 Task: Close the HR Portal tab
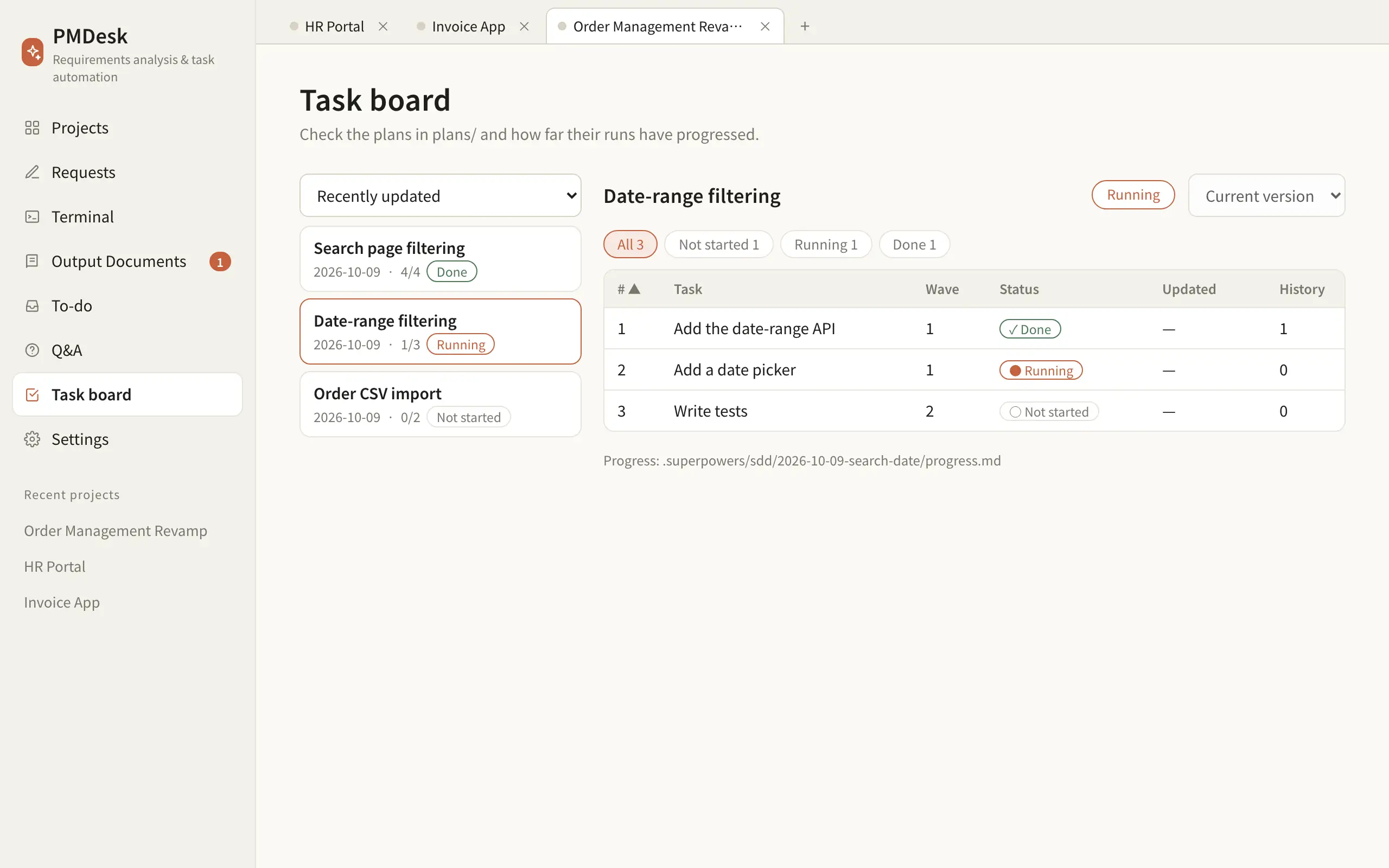click(383, 27)
